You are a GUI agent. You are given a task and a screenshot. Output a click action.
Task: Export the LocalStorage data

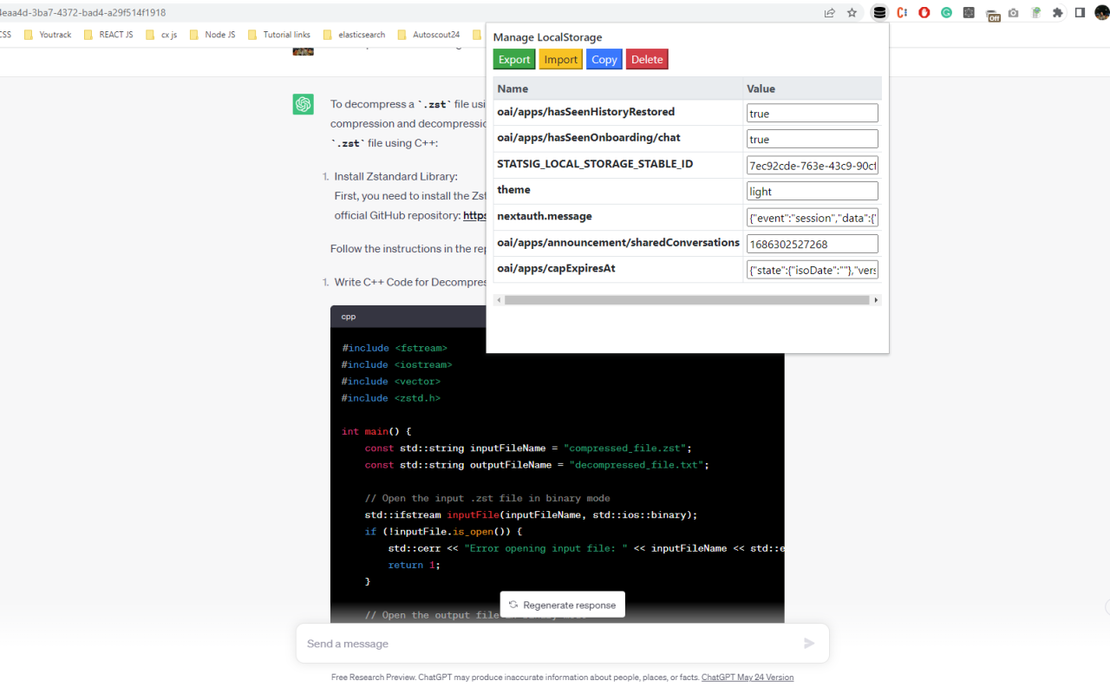pyautogui.click(x=513, y=59)
